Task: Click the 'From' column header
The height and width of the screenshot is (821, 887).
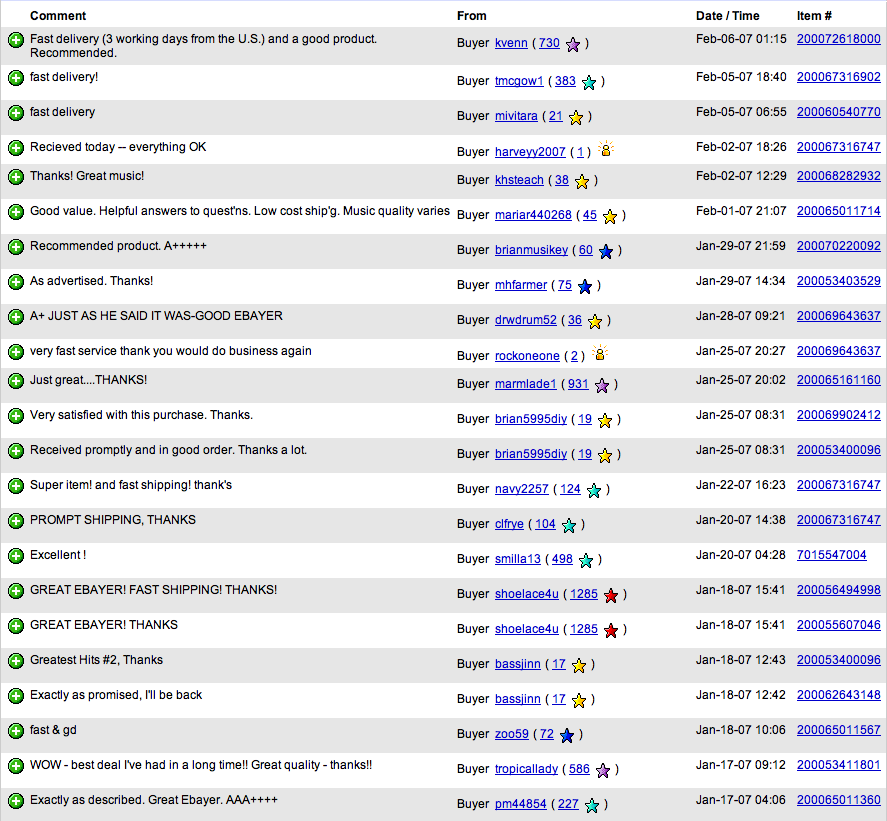Action: tap(472, 16)
